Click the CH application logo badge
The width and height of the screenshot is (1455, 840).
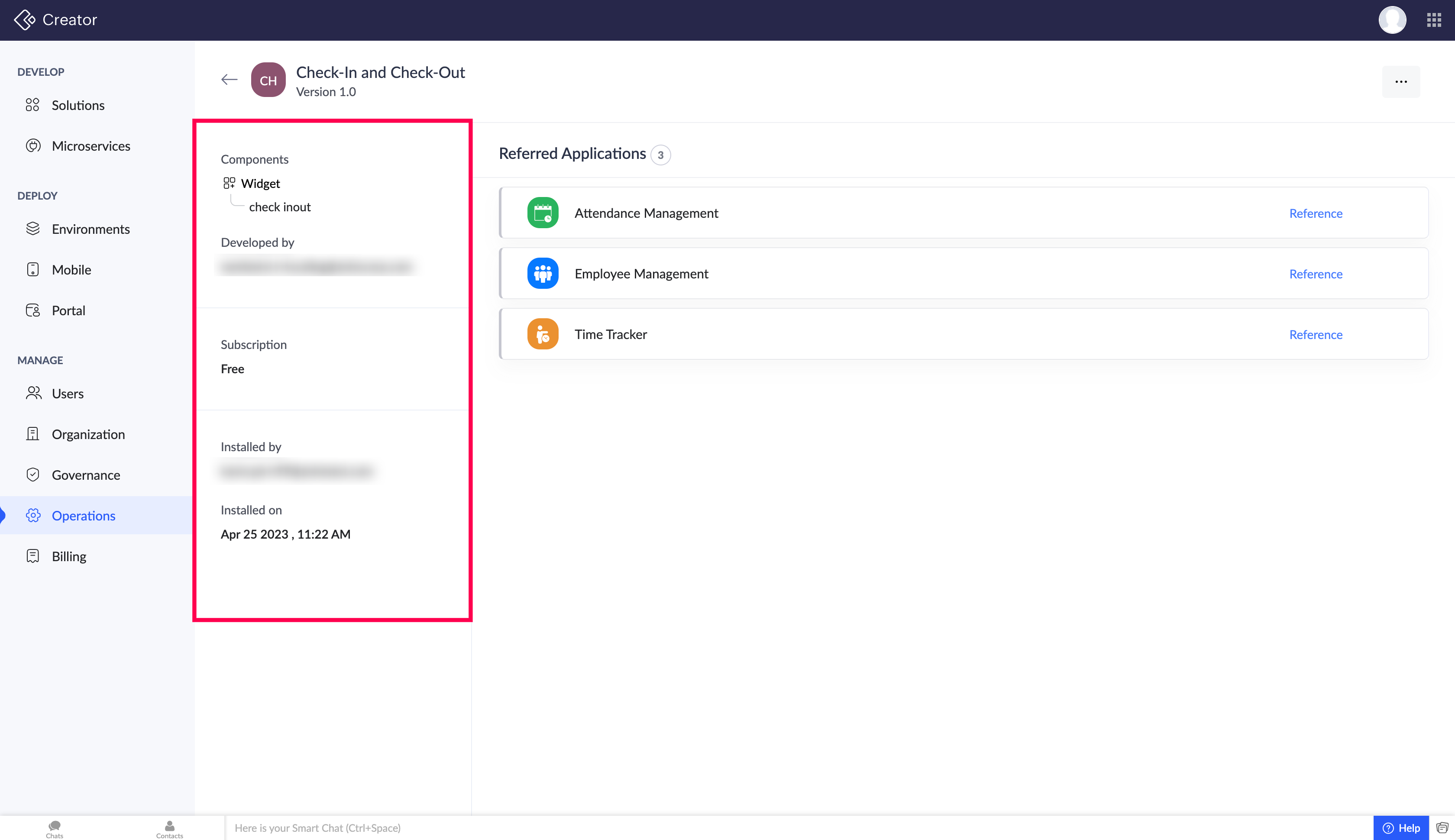[268, 80]
